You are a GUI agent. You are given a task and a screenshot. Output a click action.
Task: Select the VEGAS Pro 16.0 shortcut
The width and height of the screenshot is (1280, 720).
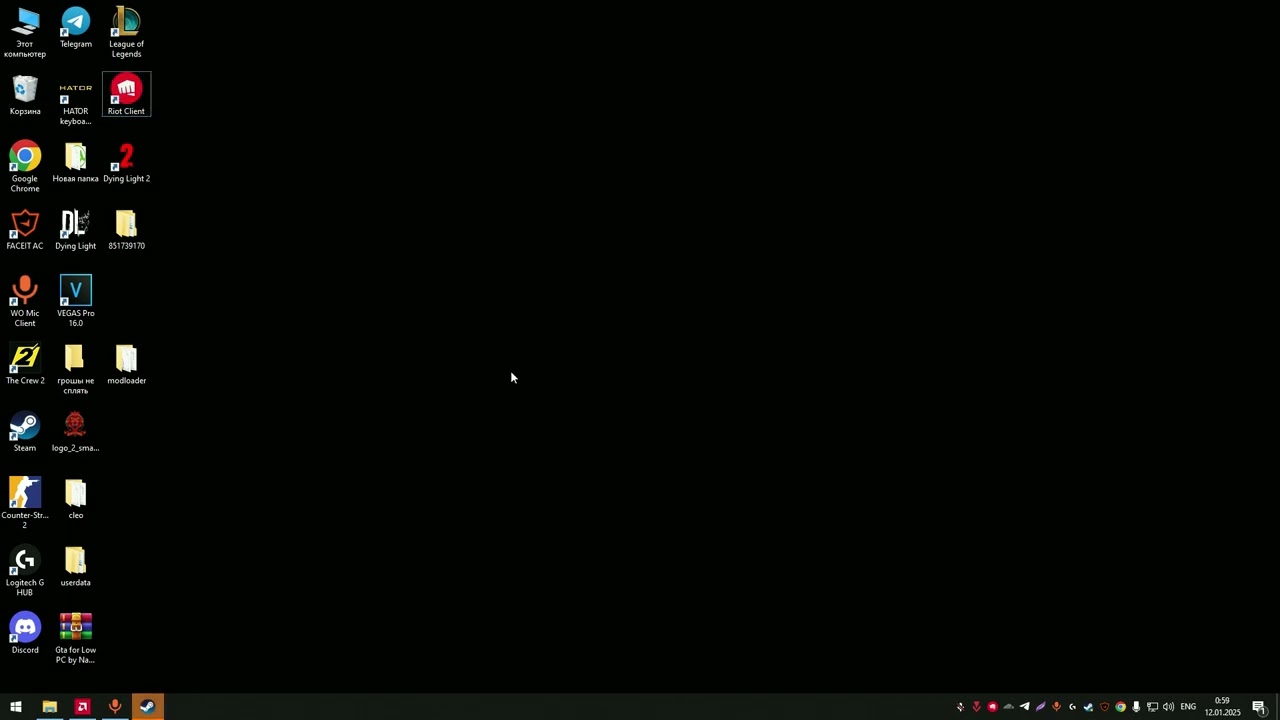[76, 302]
